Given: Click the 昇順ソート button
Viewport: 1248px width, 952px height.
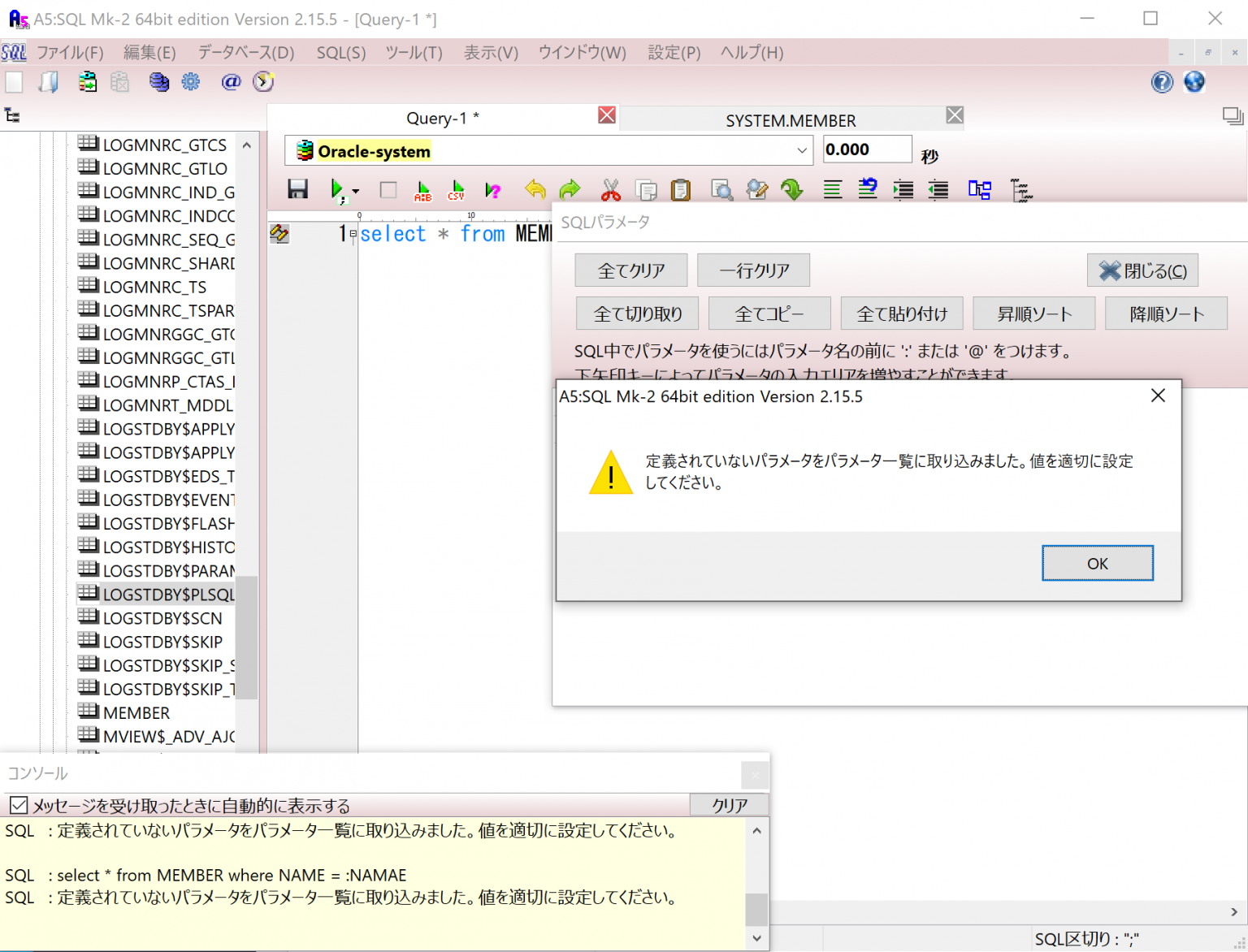Looking at the screenshot, I should (1033, 314).
